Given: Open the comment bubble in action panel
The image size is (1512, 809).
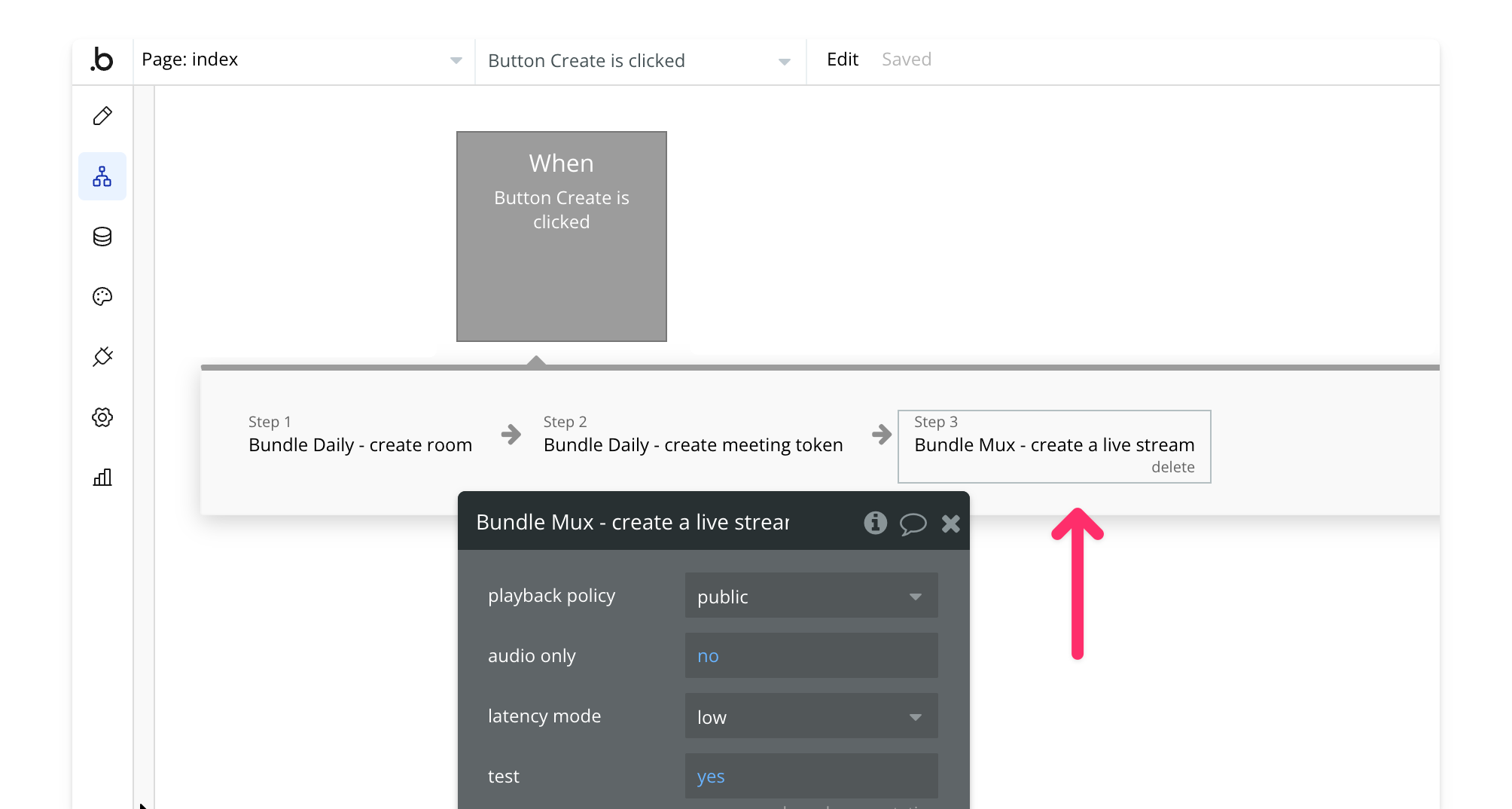Looking at the screenshot, I should pos(913,524).
